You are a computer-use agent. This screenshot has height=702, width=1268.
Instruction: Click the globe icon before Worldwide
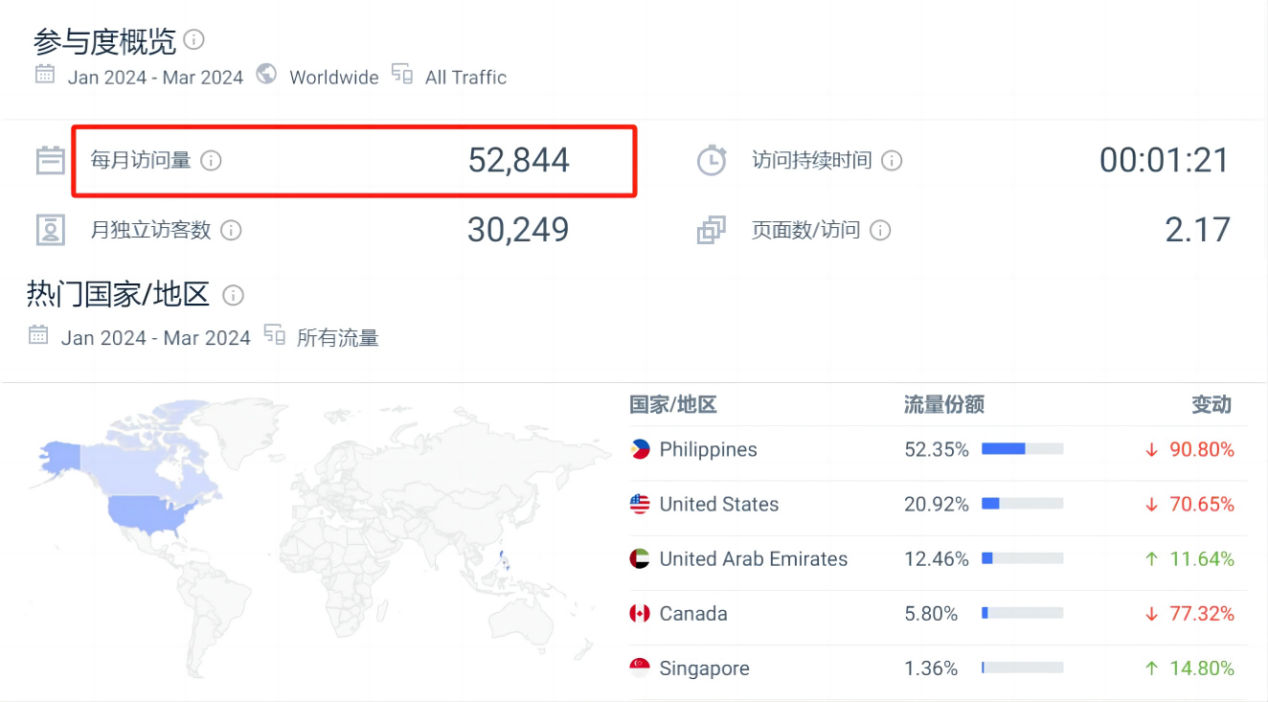point(266,75)
